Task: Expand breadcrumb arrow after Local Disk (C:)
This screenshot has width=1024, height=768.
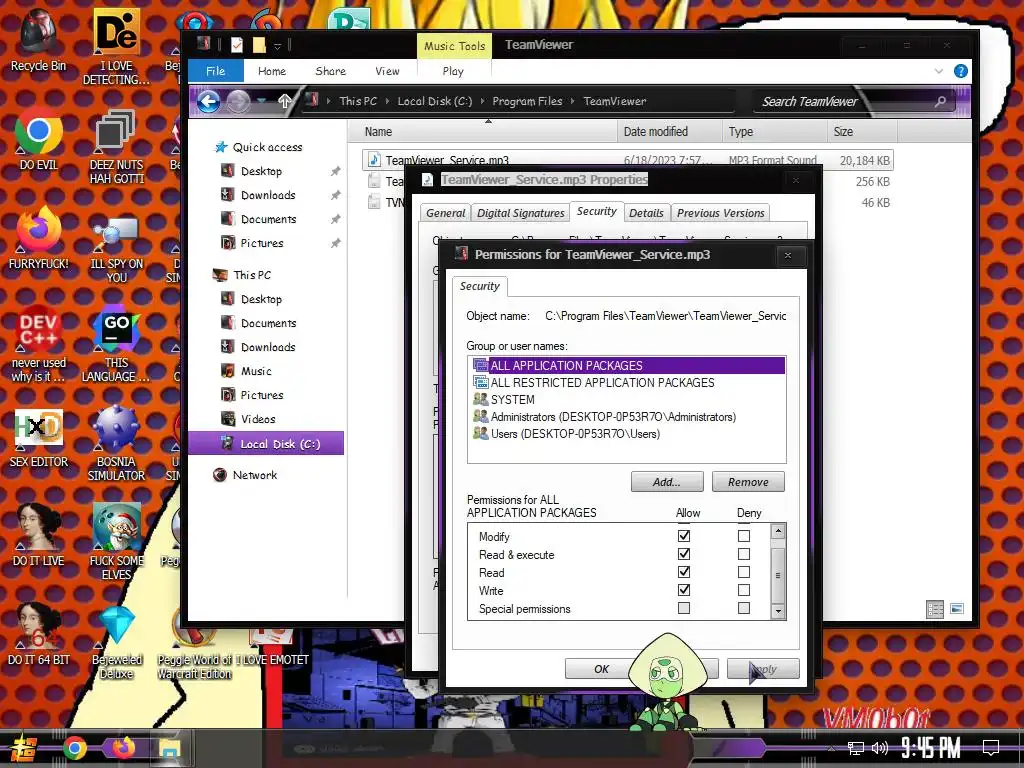Action: point(482,101)
